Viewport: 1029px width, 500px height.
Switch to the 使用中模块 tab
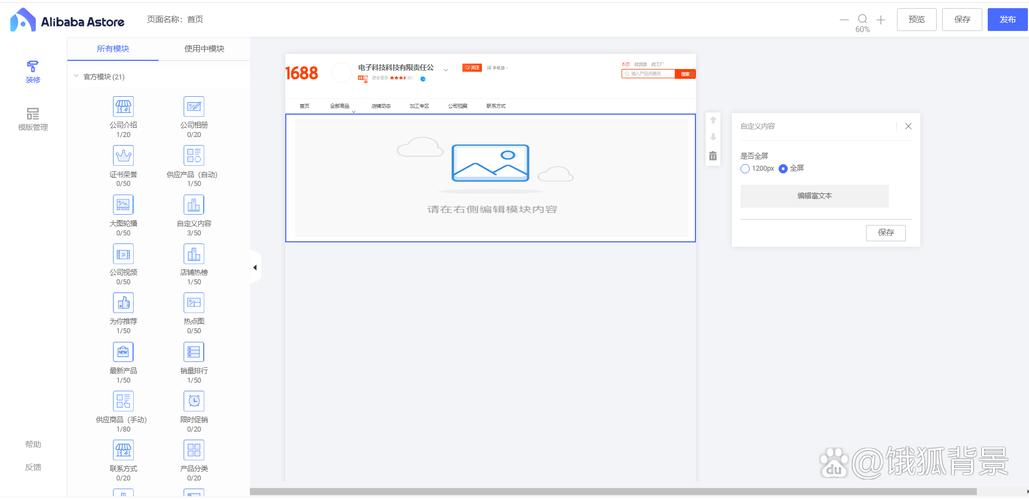pyautogui.click(x=204, y=49)
